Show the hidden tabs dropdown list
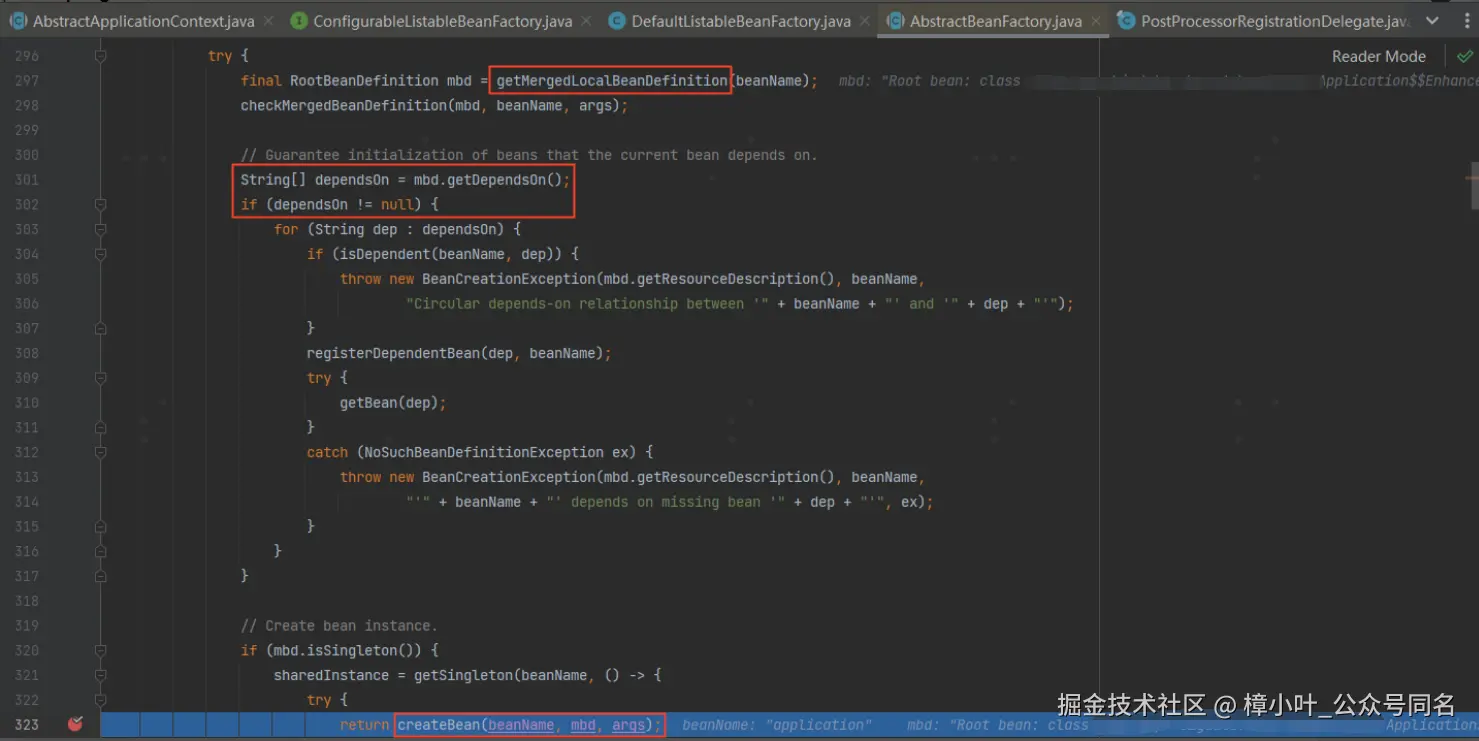The width and height of the screenshot is (1479, 741). click(x=1433, y=21)
